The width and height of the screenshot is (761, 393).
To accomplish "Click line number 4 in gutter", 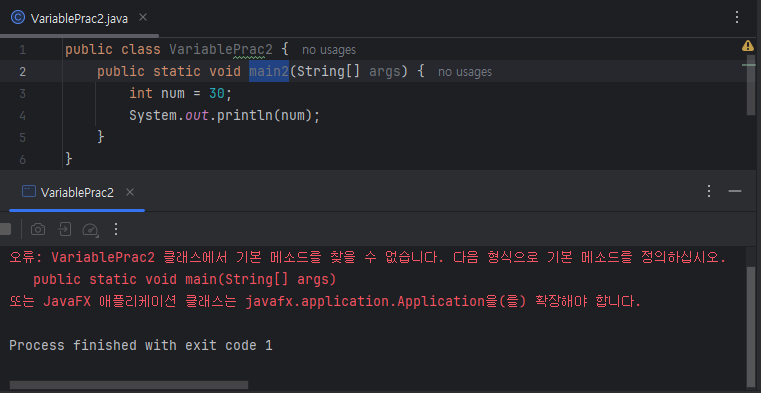I will click(x=22, y=116).
